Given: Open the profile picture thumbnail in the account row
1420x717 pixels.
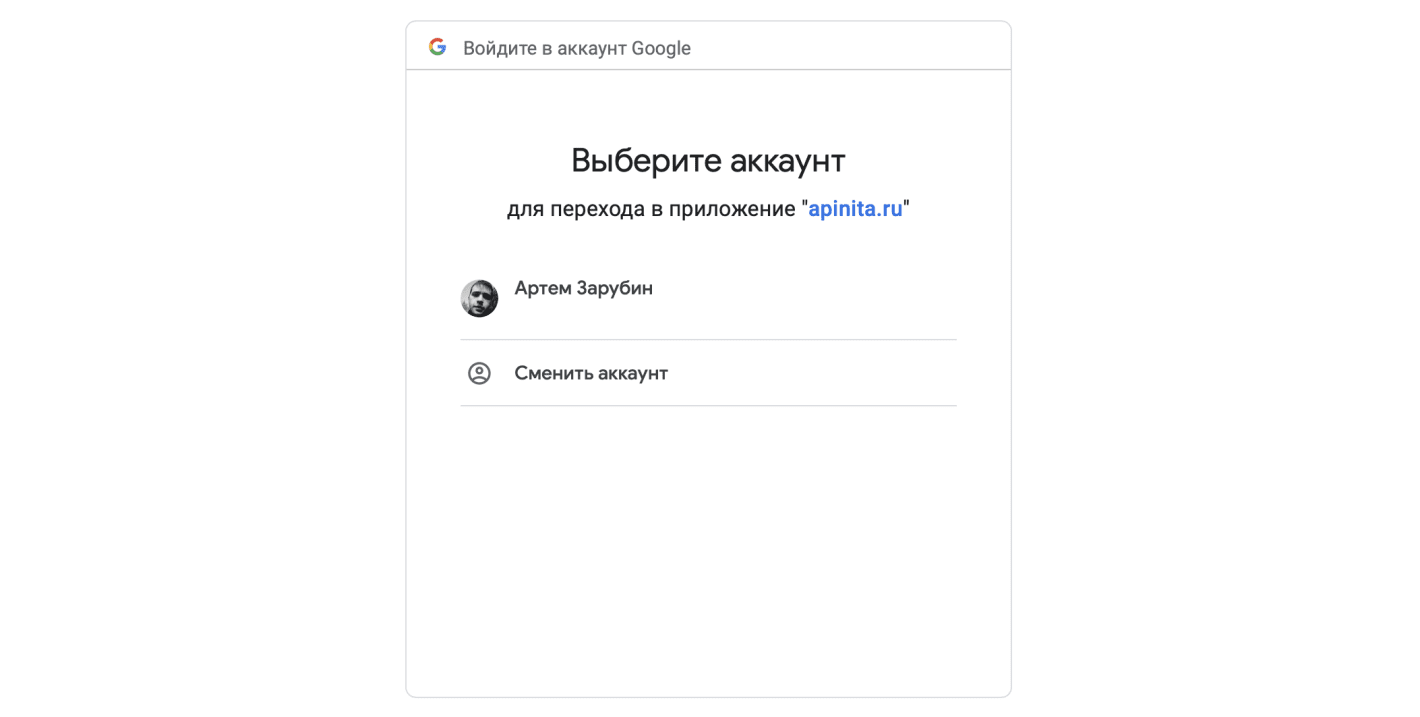Looking at the screenshot, I should pyautogui.click(x=479, y=298).
